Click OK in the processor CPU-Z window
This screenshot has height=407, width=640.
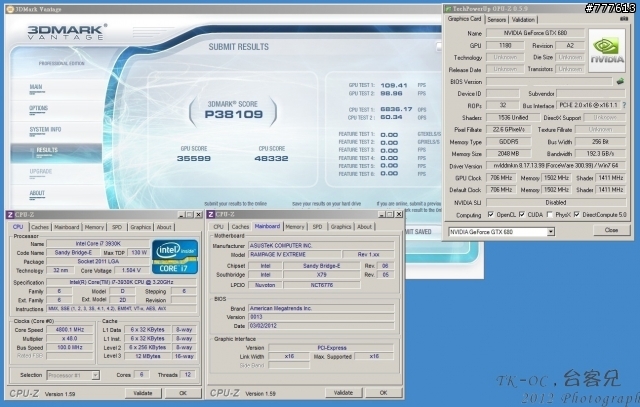coord(182,393)
